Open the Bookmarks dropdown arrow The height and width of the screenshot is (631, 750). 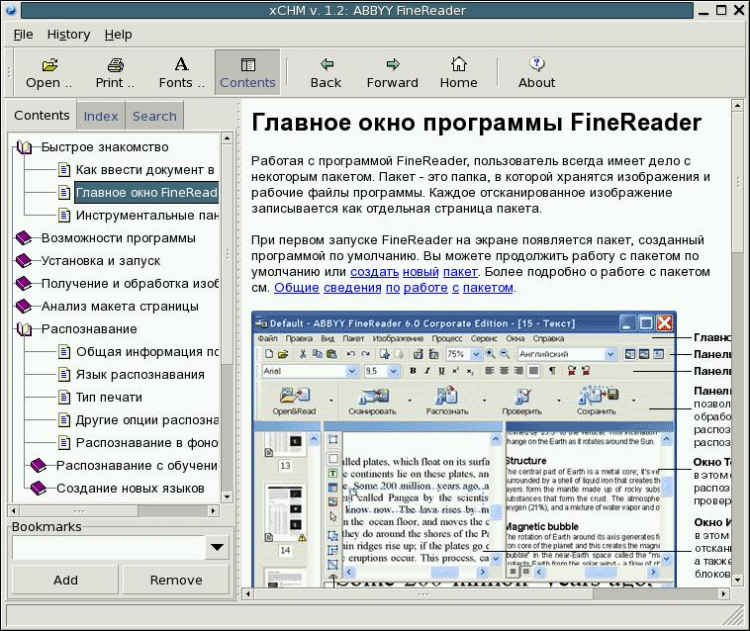[217, 547]
